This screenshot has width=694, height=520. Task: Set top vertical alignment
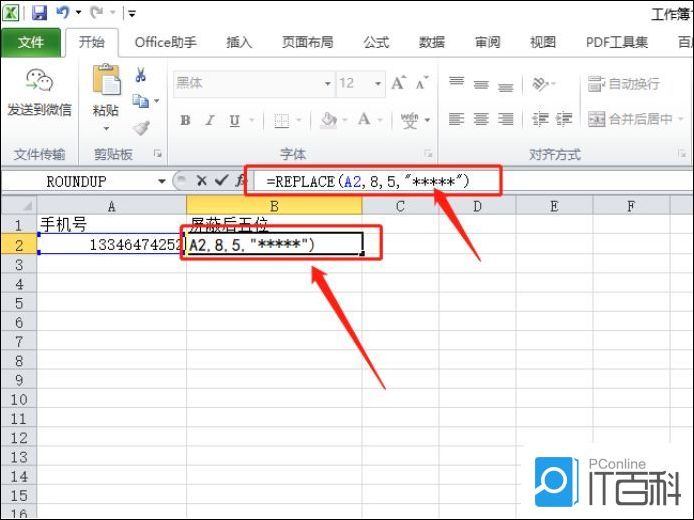[456, 83]
